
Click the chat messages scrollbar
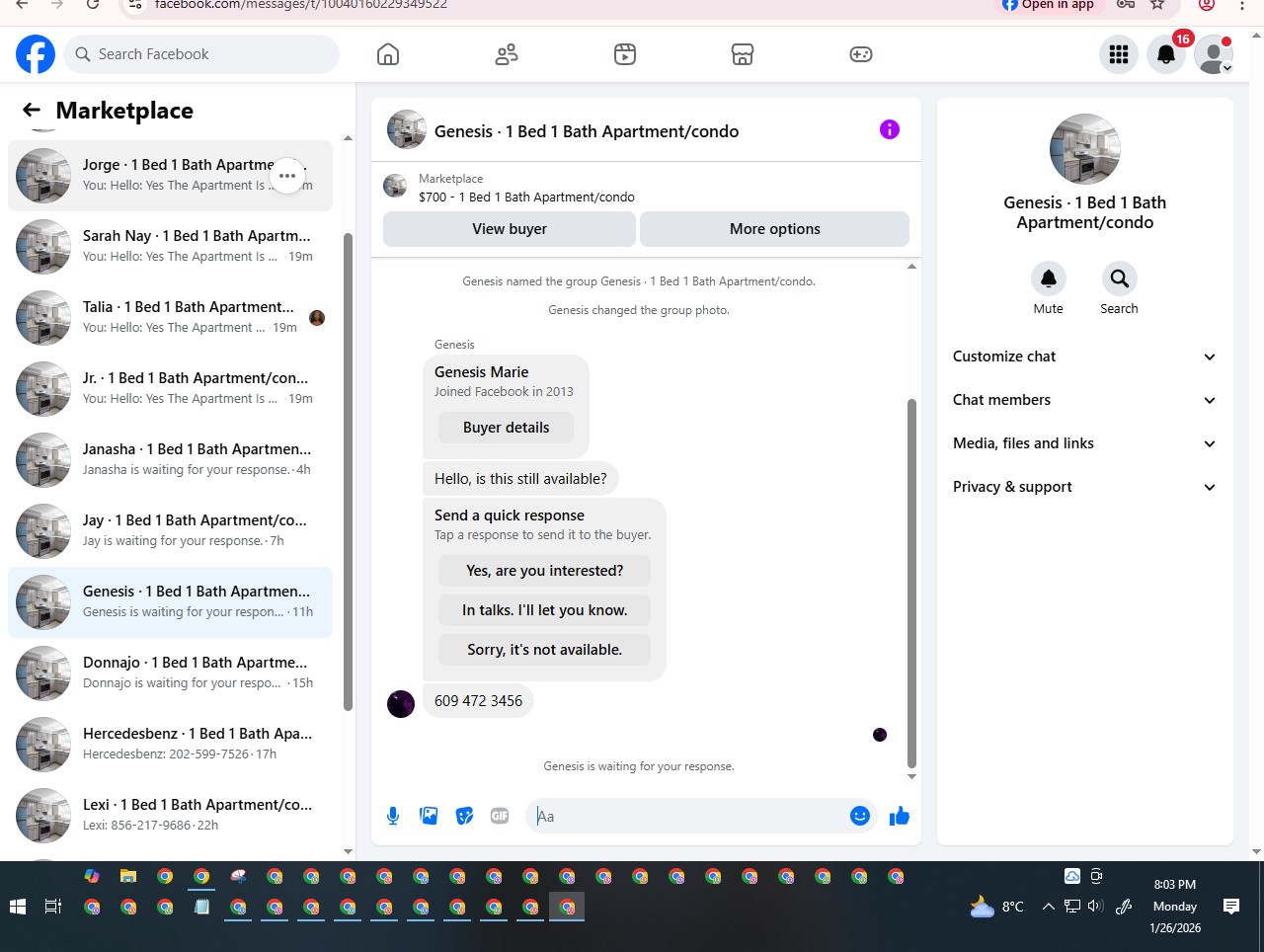click(x=911, y=583)
